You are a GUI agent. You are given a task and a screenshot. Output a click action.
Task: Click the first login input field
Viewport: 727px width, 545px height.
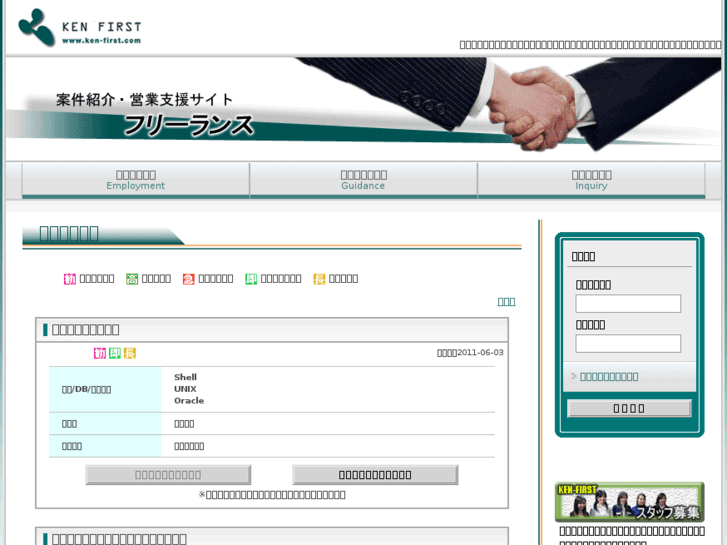click(628, 303)
